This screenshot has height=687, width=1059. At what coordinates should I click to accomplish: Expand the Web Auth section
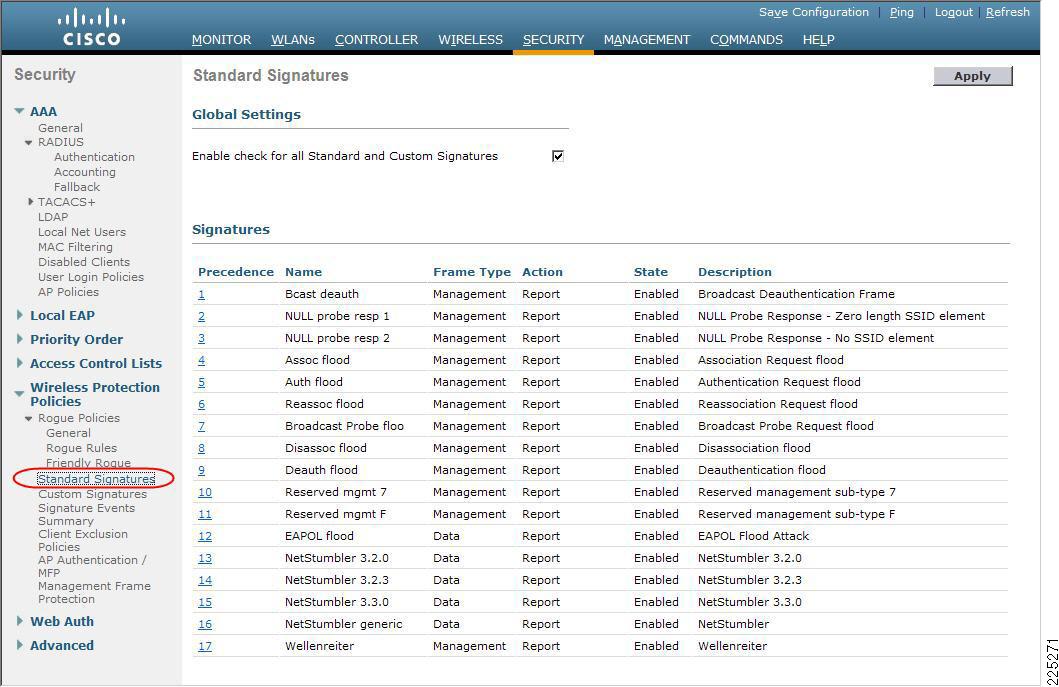coord(20,621)
